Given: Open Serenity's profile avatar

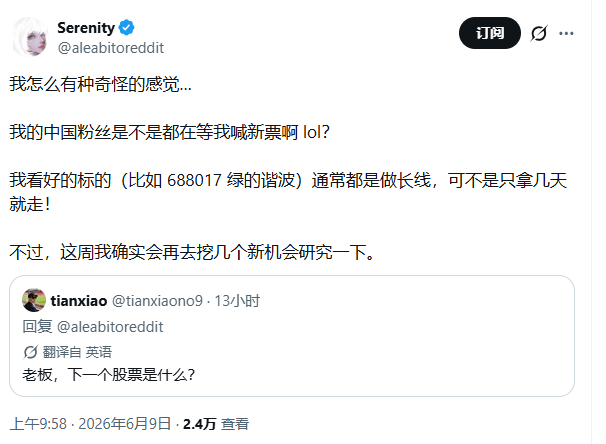Looking at the screenshot, I should (29, 36).
